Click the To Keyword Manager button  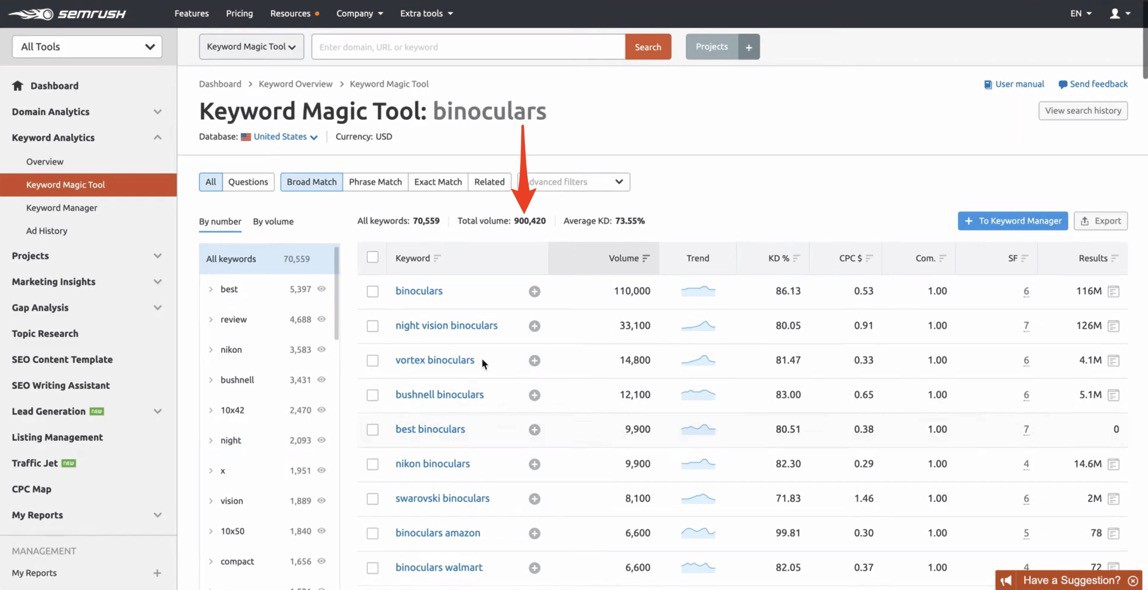1012,221
